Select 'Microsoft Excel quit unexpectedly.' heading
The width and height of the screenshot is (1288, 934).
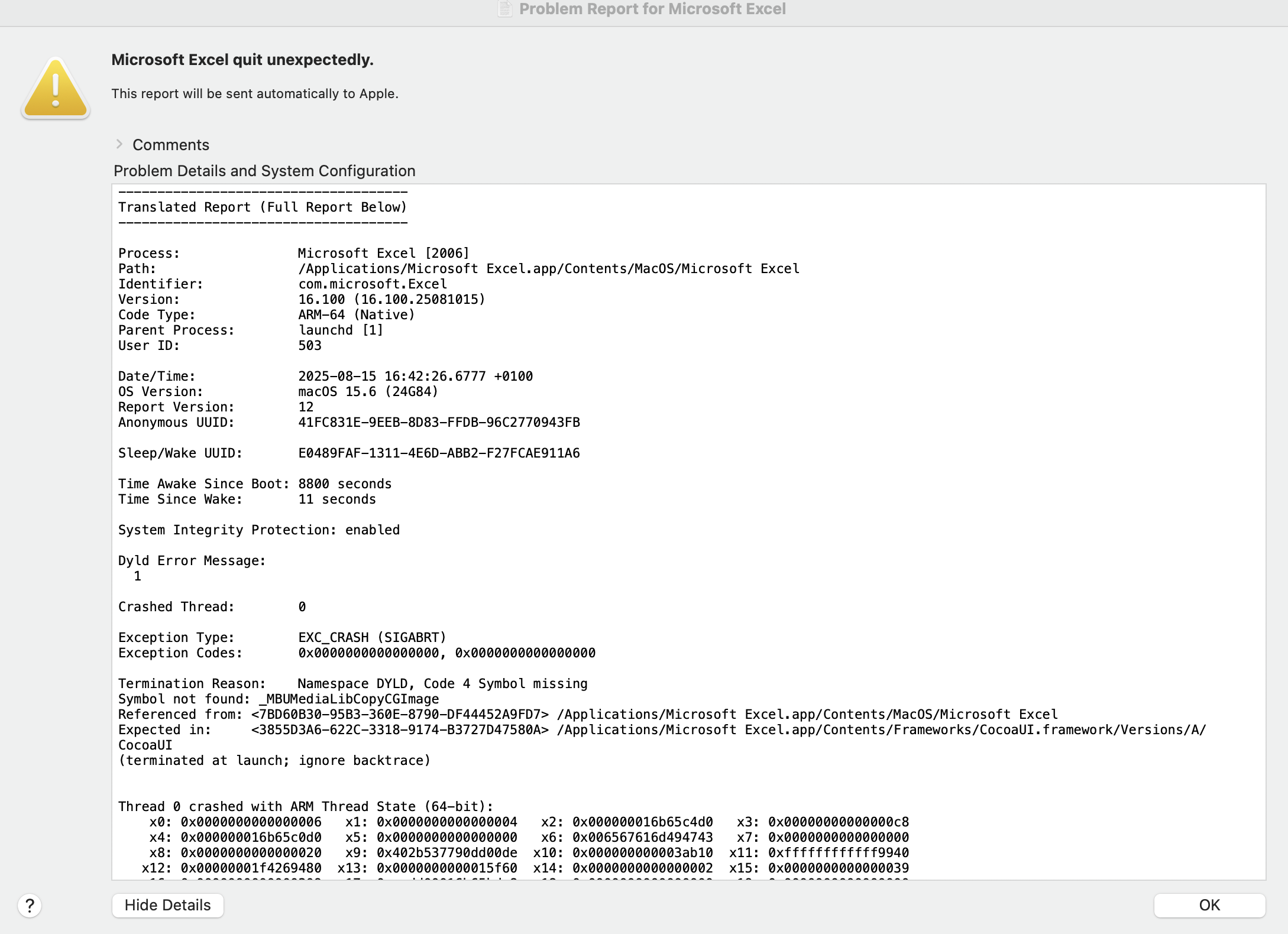tap(242, 60)
